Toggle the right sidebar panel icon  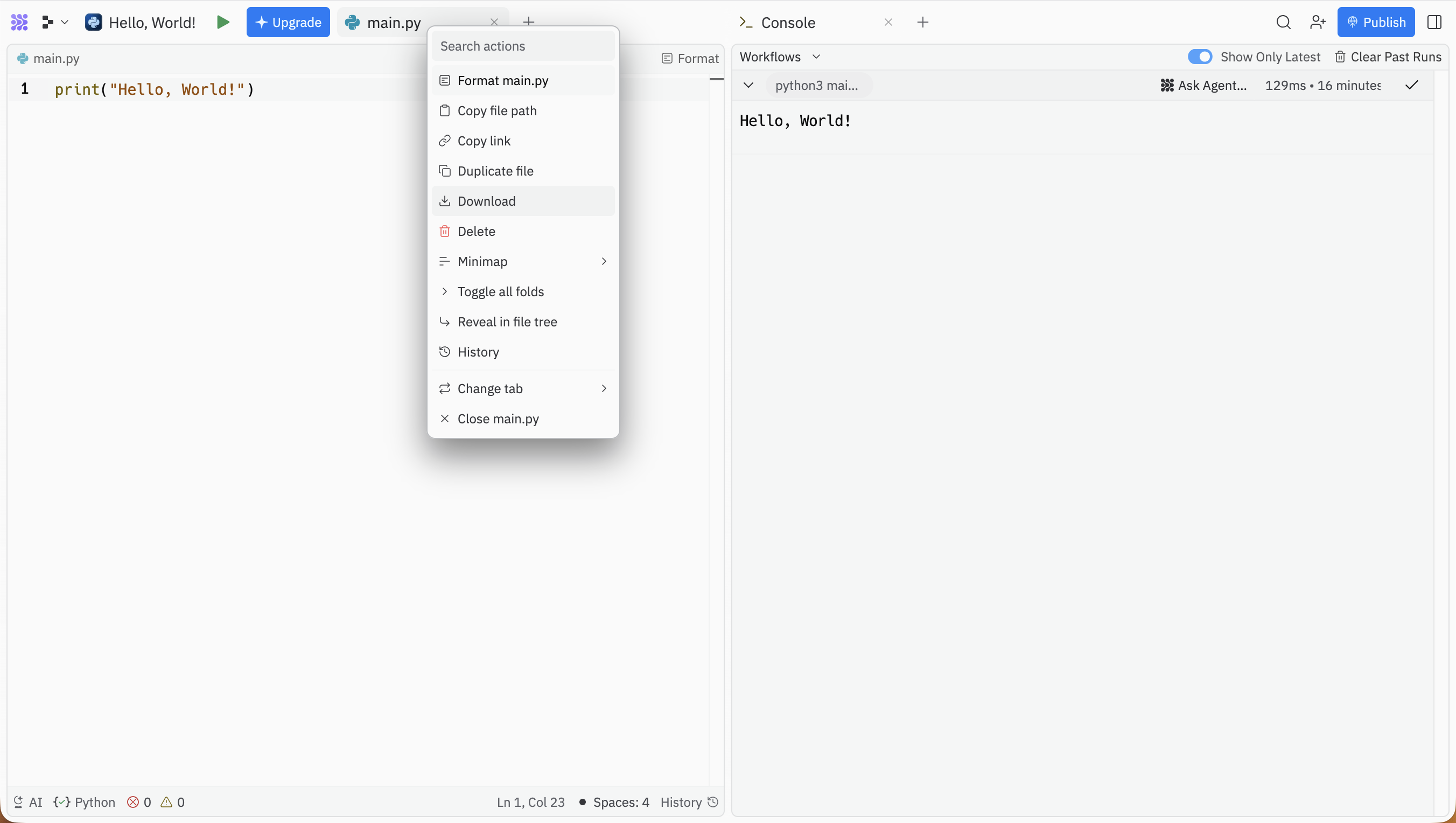(1434, 22)
